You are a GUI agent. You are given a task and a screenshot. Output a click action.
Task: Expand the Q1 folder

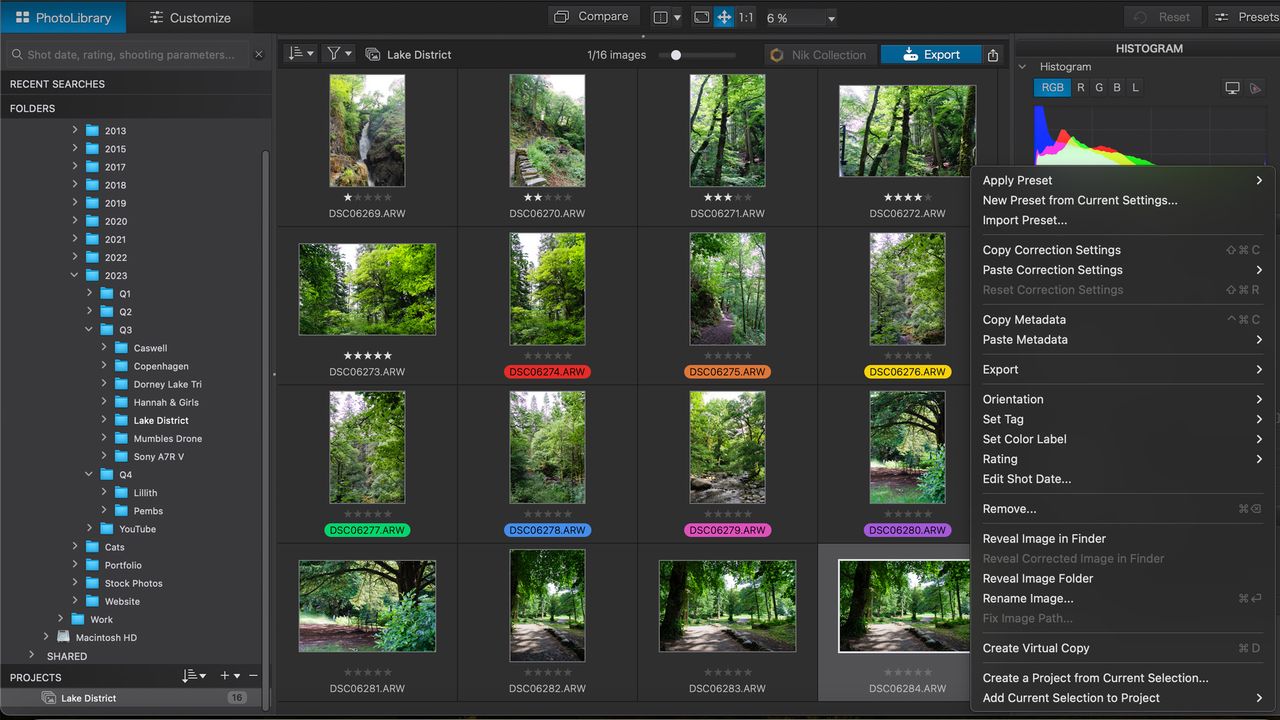click(89, 293)
